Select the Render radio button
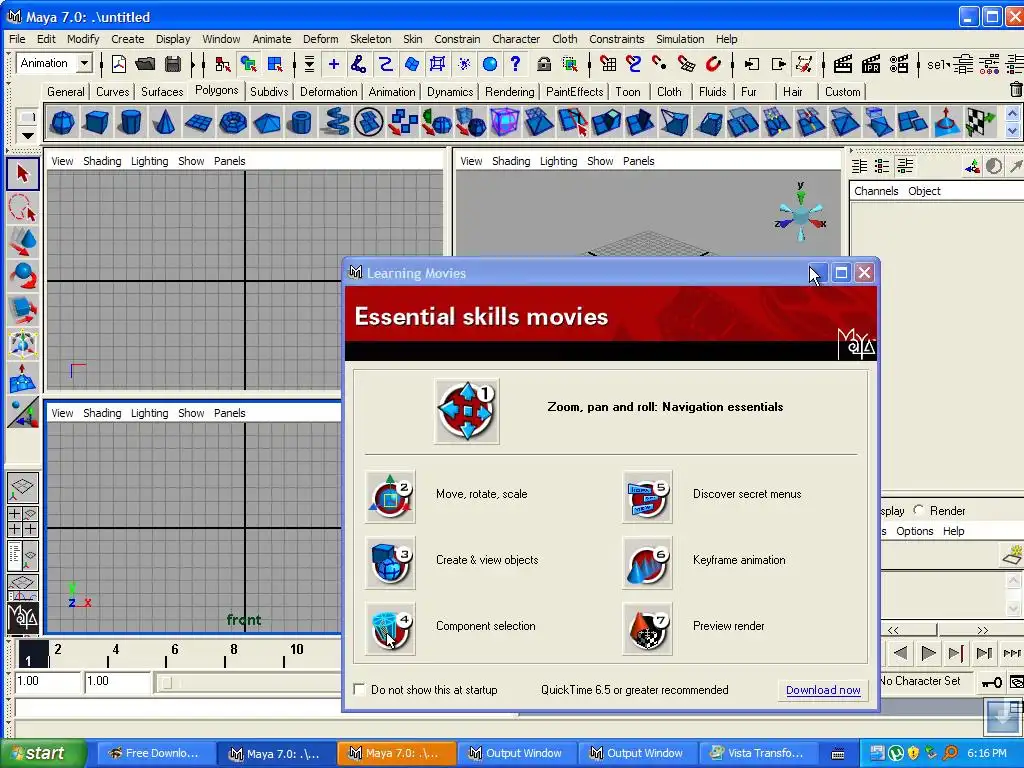The height and width of the screenshot is (768, 1024). tap(920, 510)
